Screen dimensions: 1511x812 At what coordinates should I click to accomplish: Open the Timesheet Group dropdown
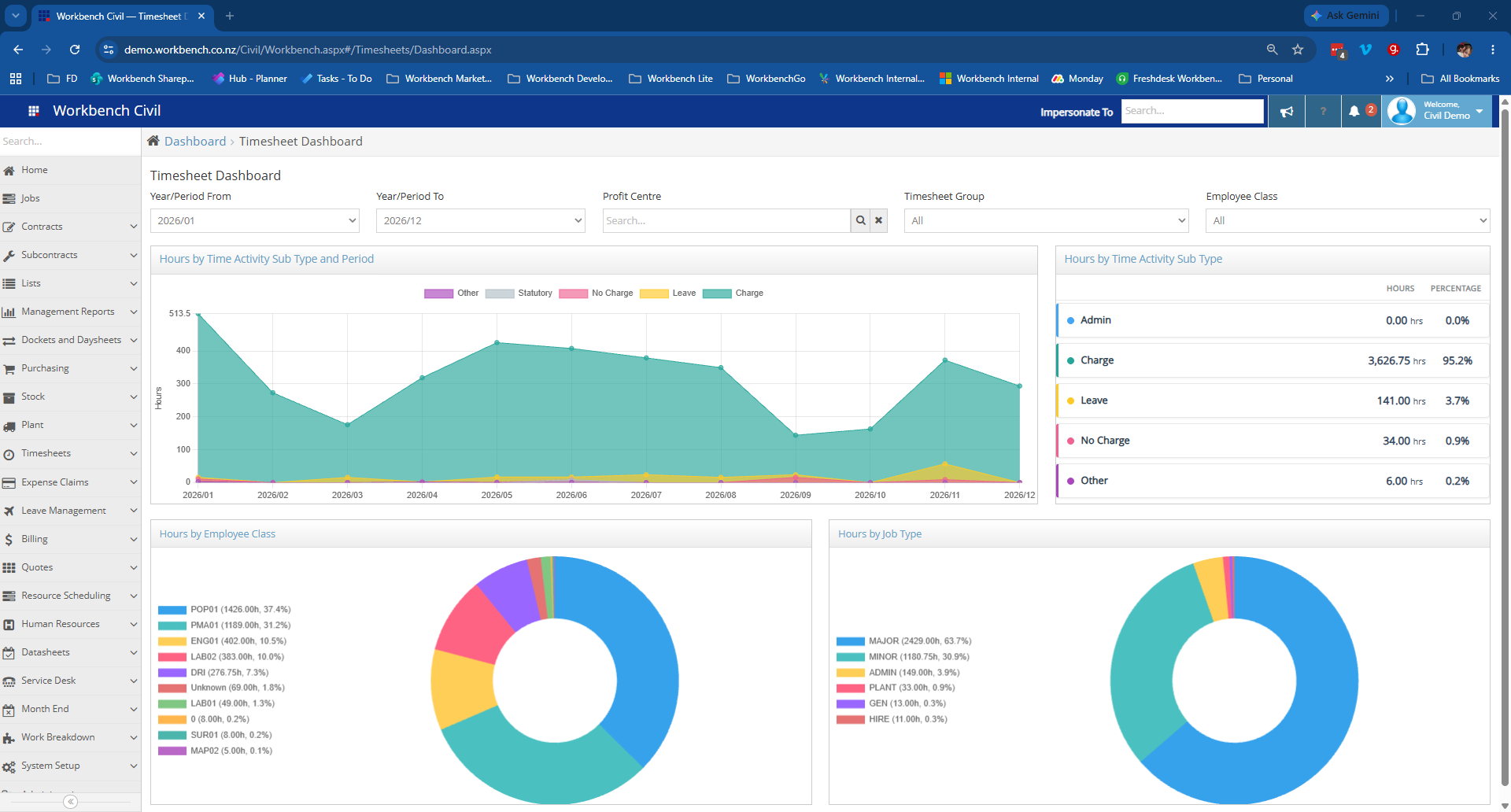[x=1047, y=220]
